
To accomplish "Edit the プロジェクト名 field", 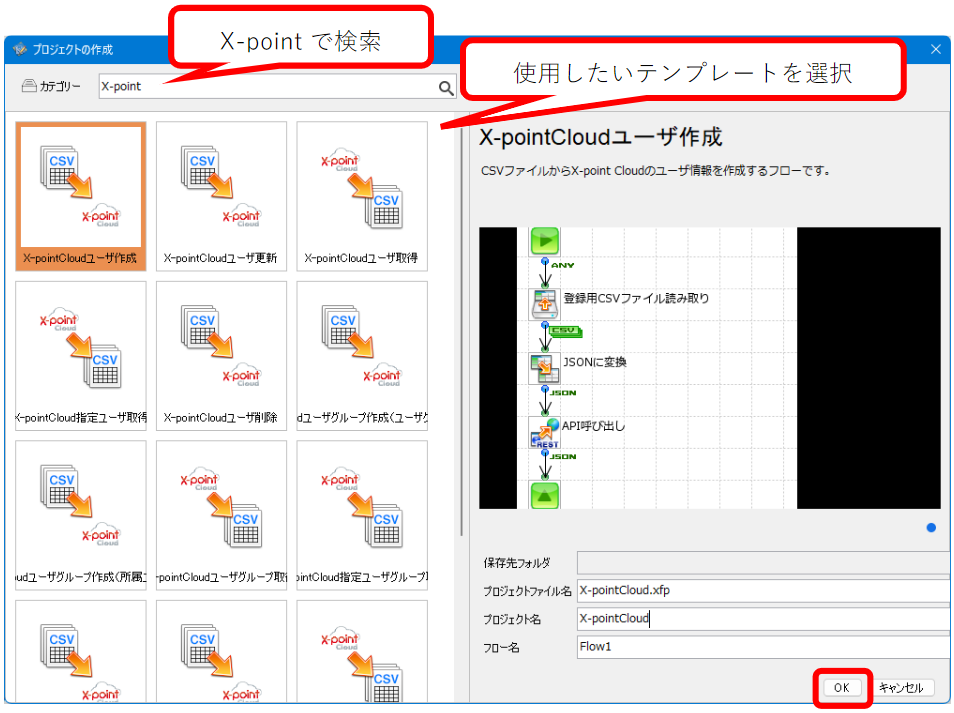I will click(763, 619).
